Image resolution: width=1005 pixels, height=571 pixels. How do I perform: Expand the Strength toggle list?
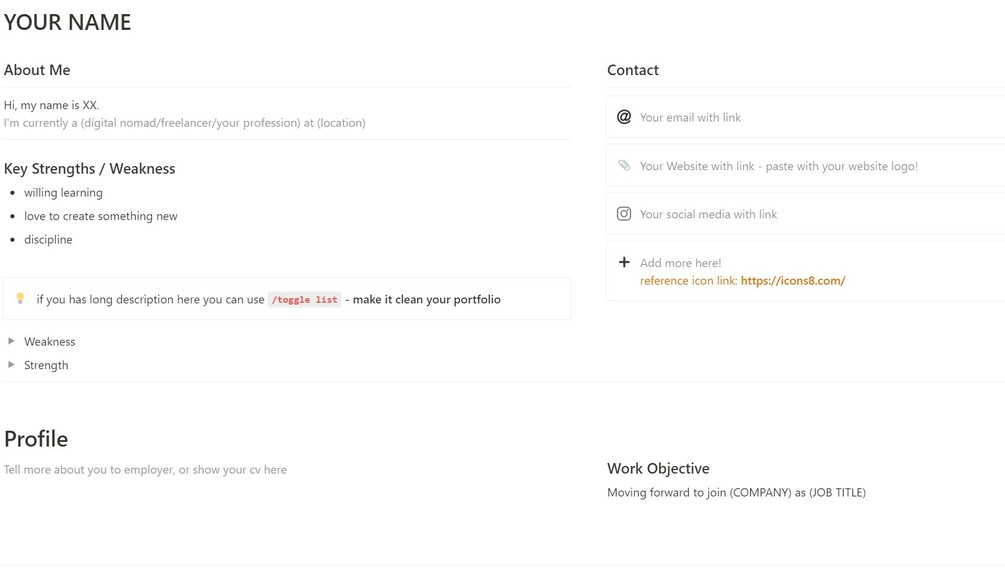coord(11,365)
